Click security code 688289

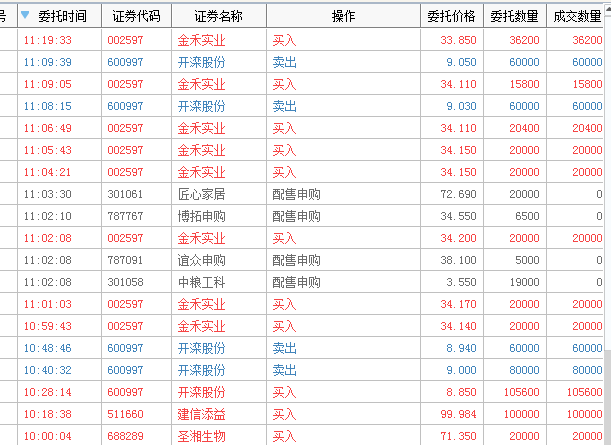(x=125, y=436)
